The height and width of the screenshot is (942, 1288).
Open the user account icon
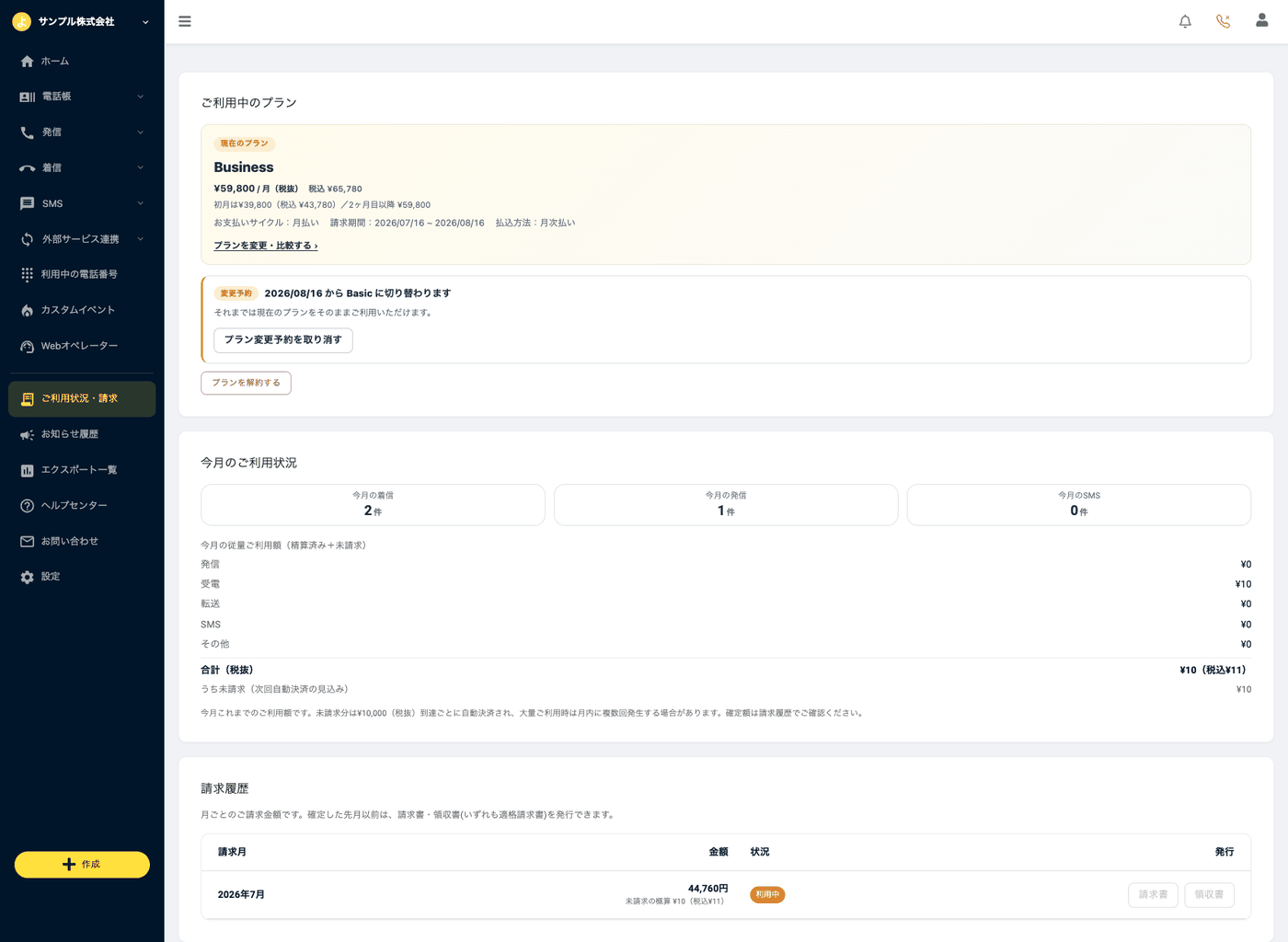[x=1261, y=20]
